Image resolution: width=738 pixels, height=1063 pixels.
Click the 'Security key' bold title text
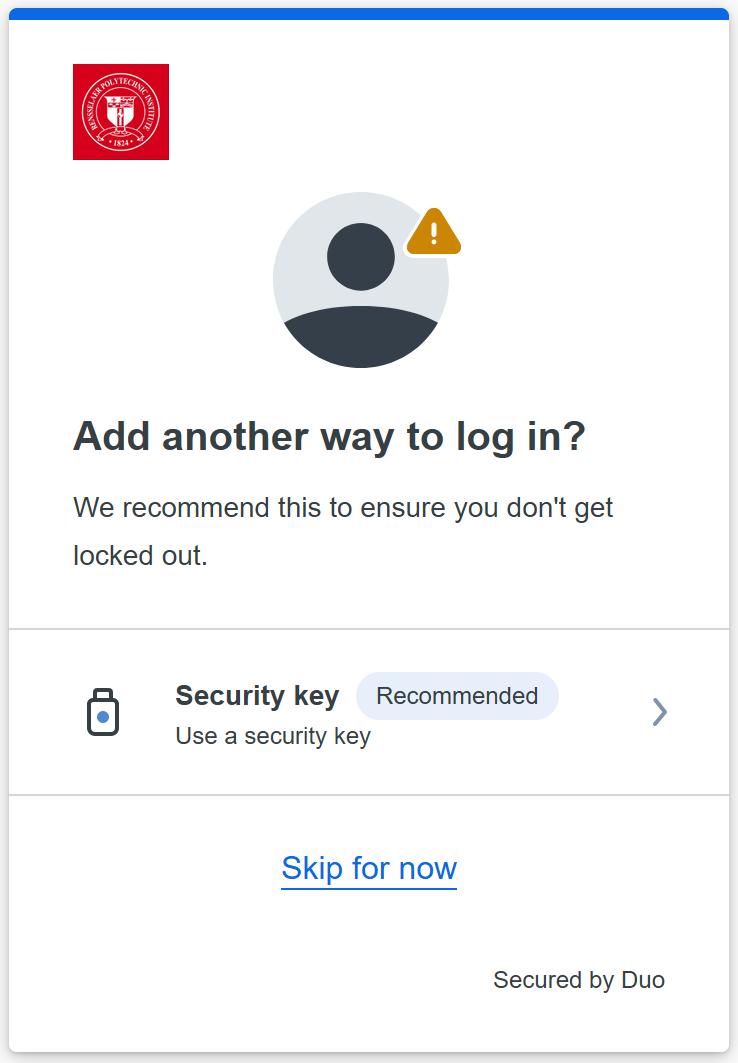(x=256, y=695)
